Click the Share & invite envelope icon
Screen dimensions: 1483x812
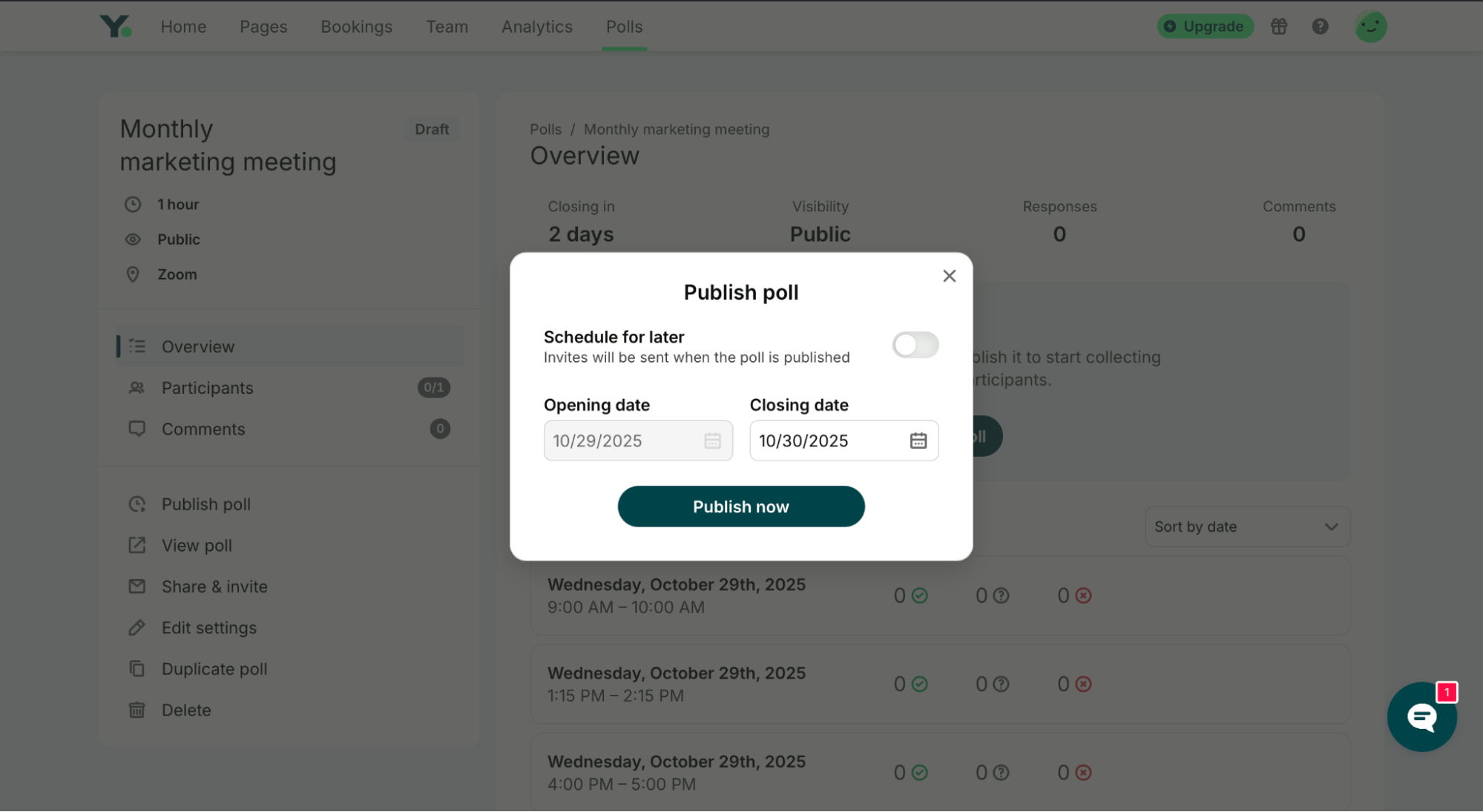[137, 586]
